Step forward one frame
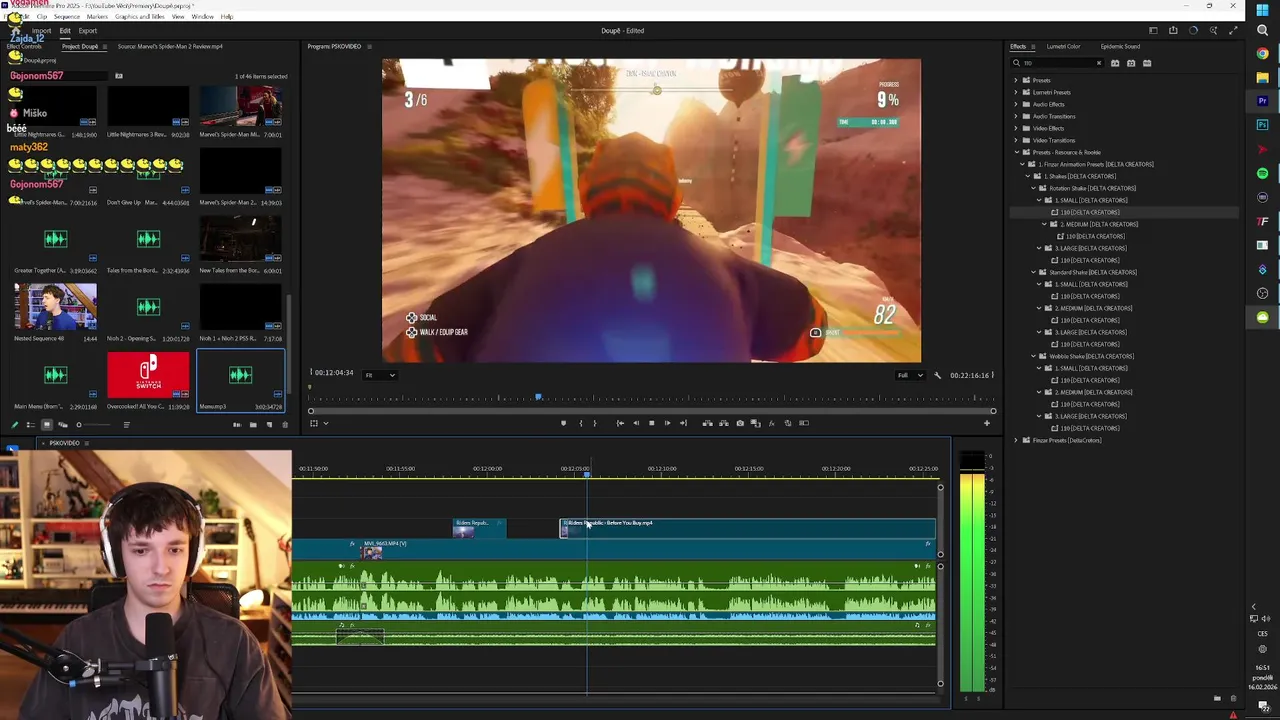 667,423
